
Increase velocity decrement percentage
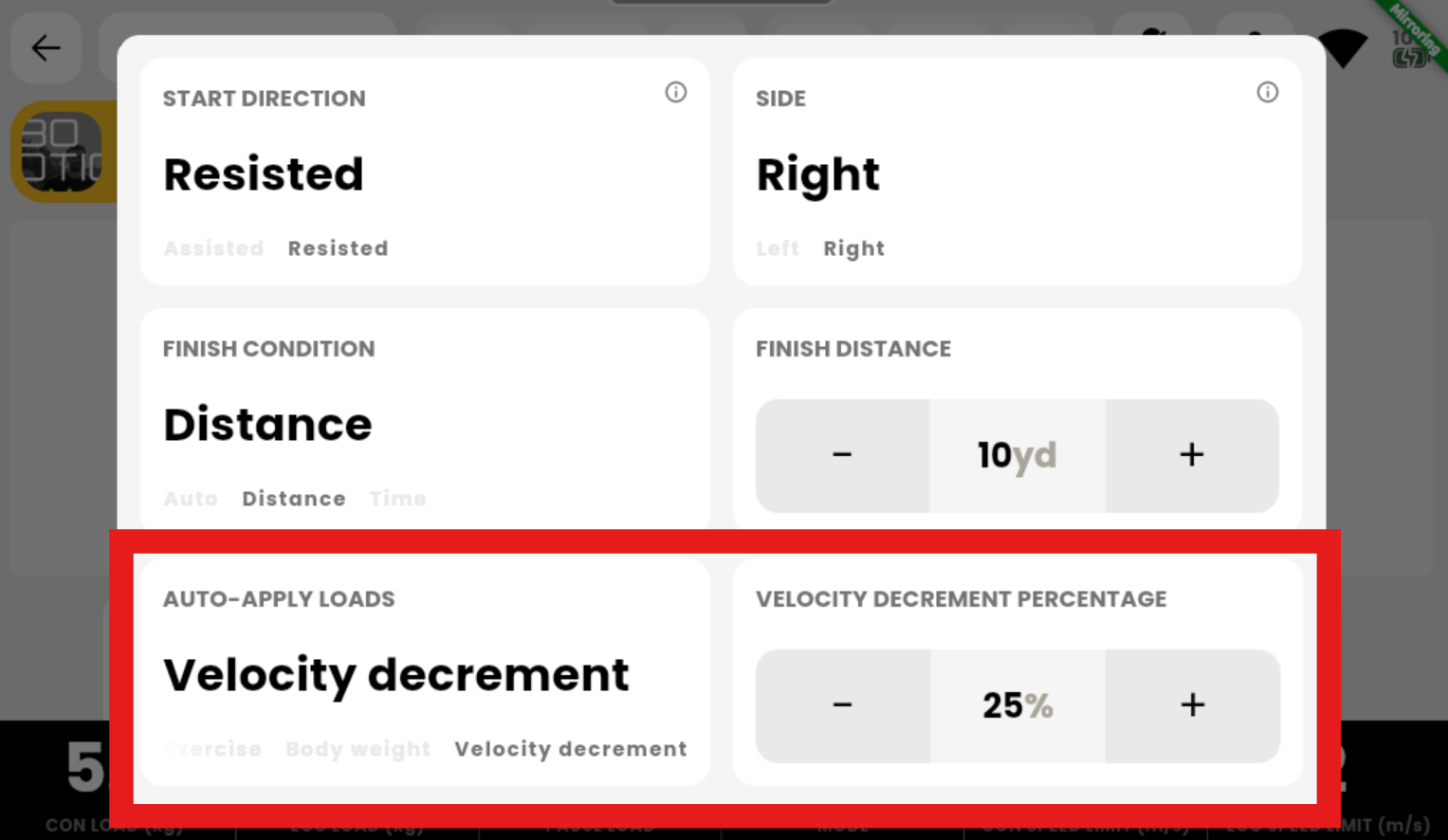click(1193, 705)
